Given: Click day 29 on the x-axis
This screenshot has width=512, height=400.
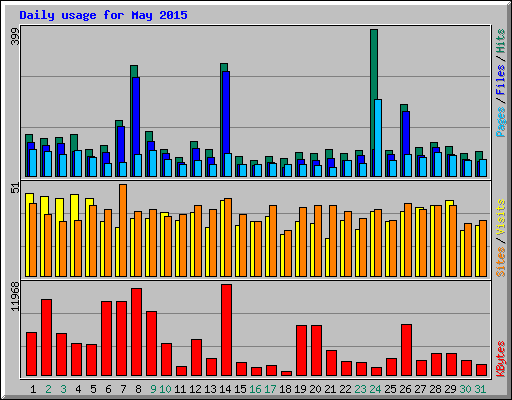Looking at the screenshot, I should 450,389.
